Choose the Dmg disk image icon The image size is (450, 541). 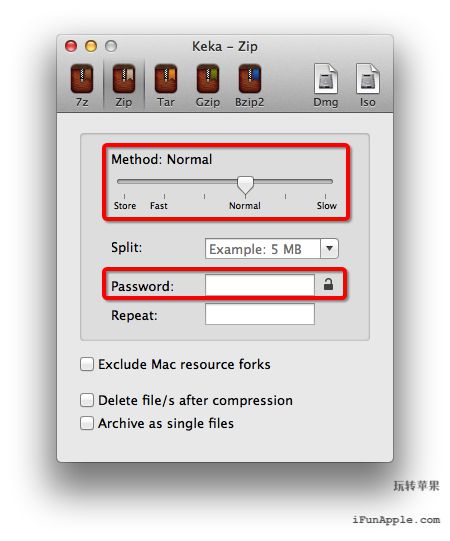click(326, 86)
